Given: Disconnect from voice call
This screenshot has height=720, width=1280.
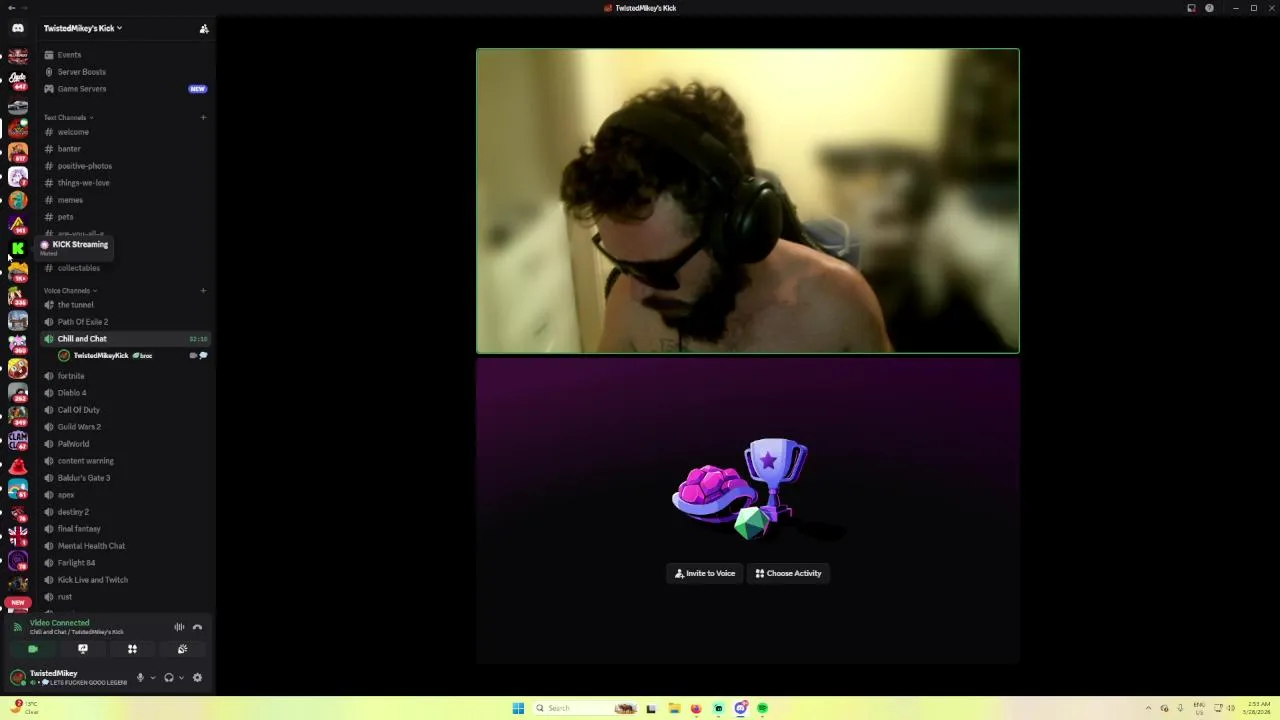Looking at the screenshot, I should [x=197, y=627].
